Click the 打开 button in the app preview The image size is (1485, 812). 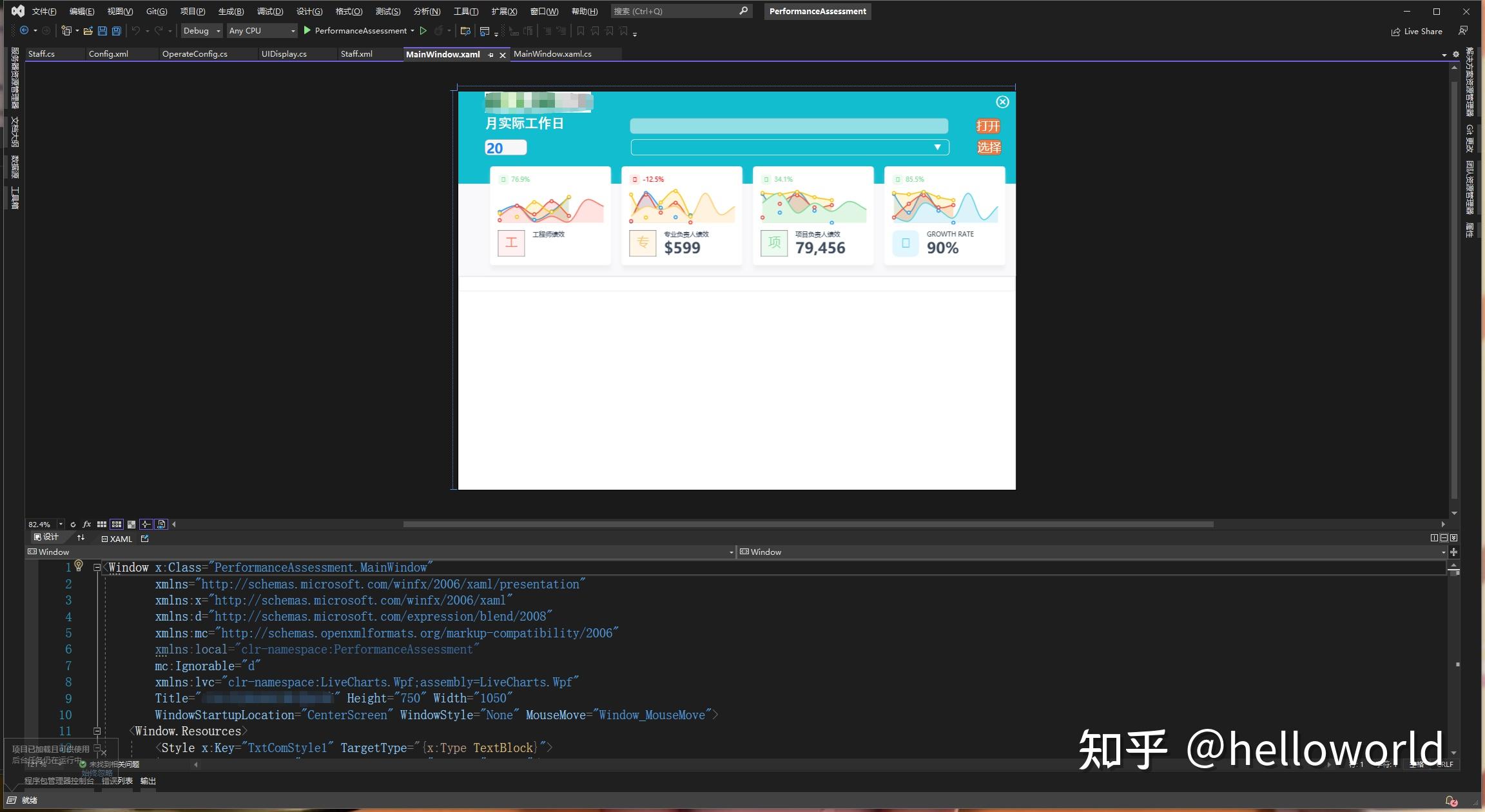[x=989, y=125]
